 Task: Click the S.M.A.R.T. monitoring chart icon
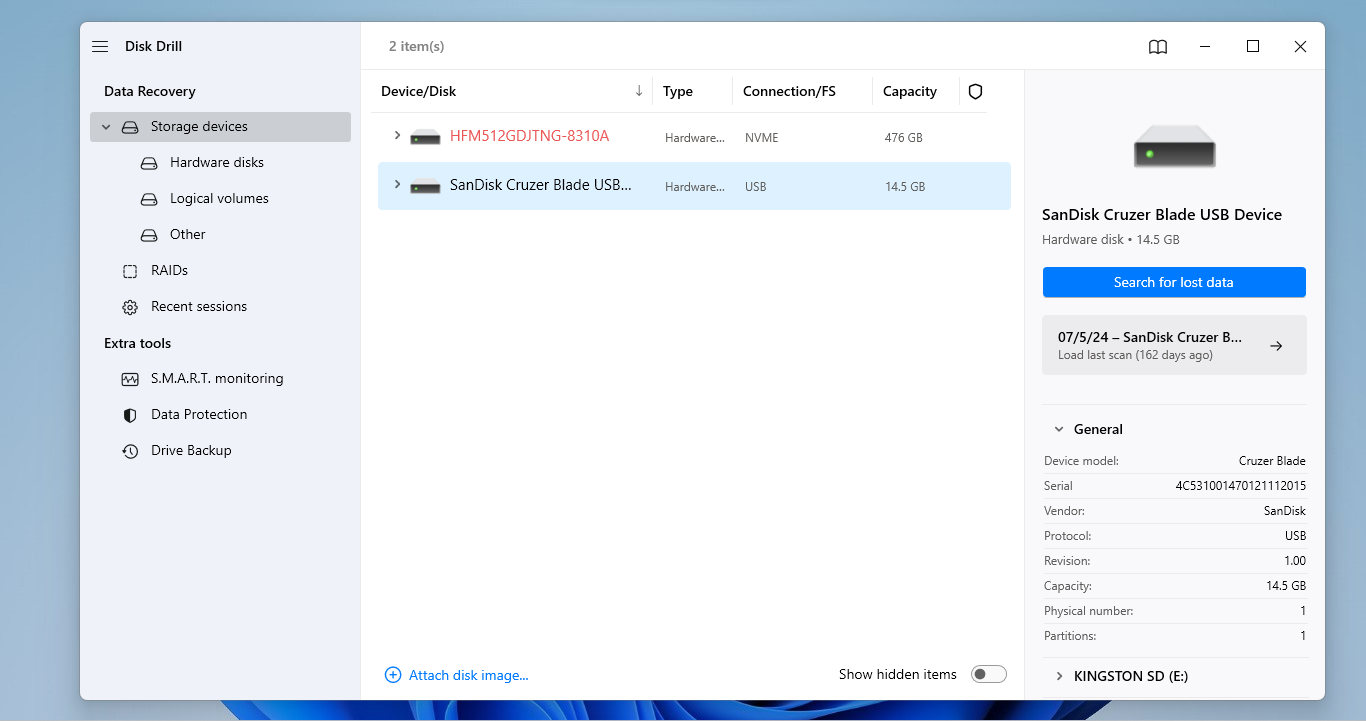tap(130, 379)
